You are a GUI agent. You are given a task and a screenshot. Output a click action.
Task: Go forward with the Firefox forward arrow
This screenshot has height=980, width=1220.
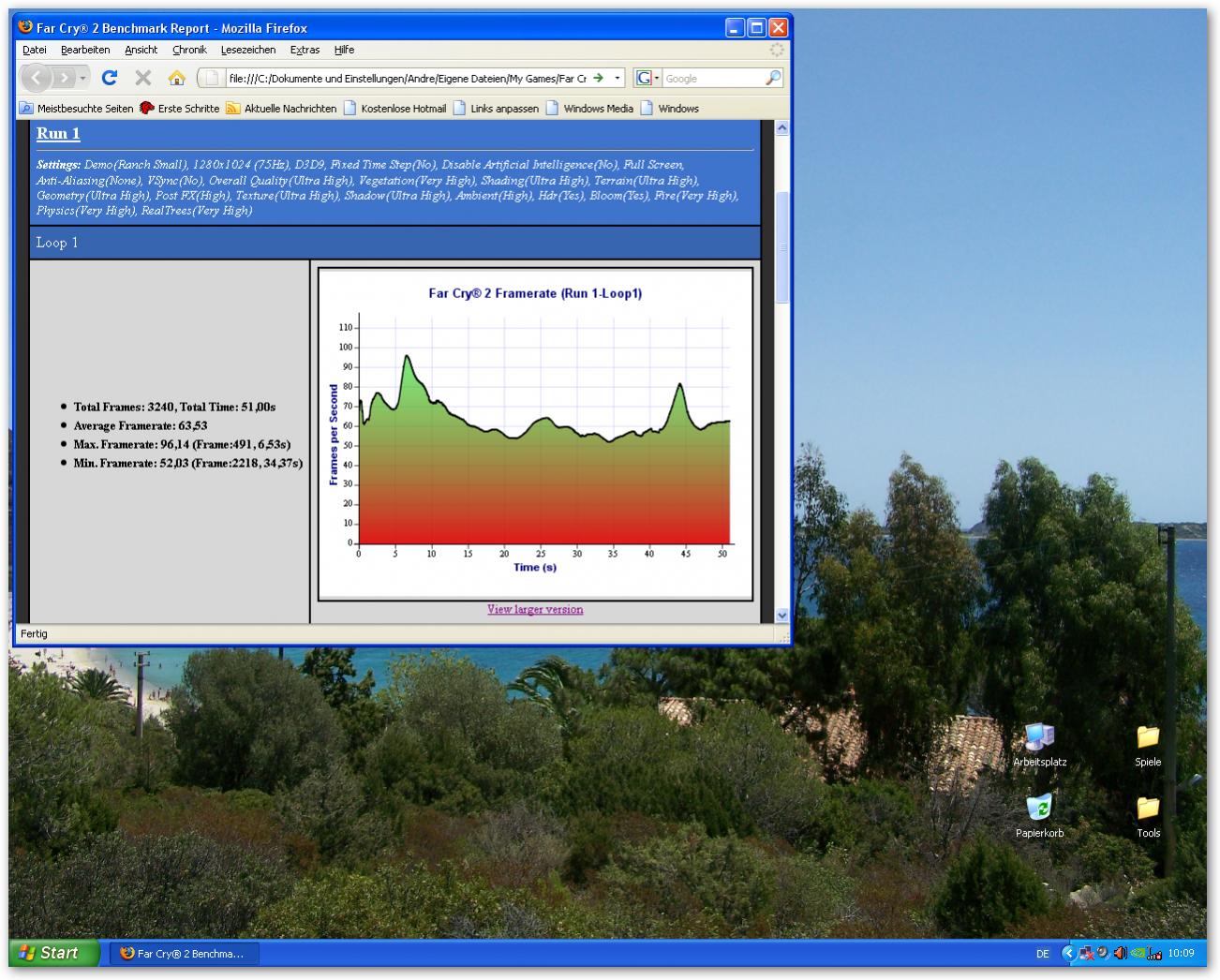[x=63, y=78]
